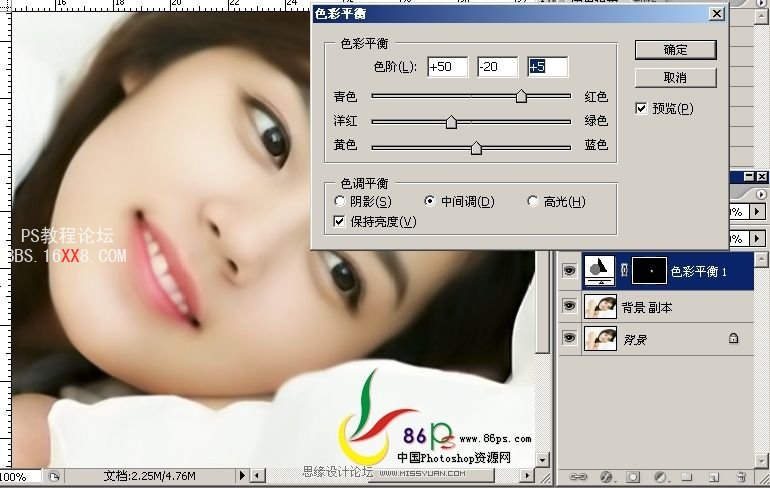
Task: Select the black layer mask thumbnail of 色彩平衡 1
Action: tap(649, 270)
